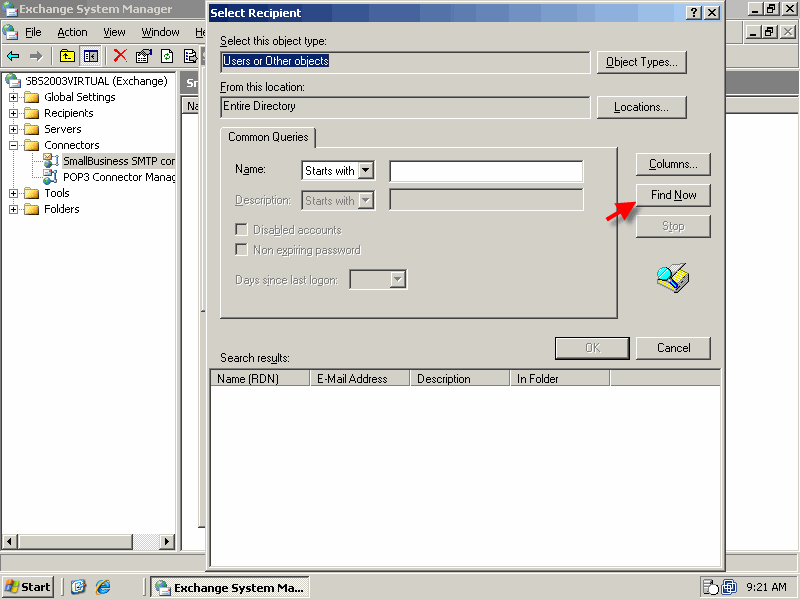The width and height of the screenshot is (800, 600).
Task: Click the Users or Other objects field
Action: coord(406,62)
